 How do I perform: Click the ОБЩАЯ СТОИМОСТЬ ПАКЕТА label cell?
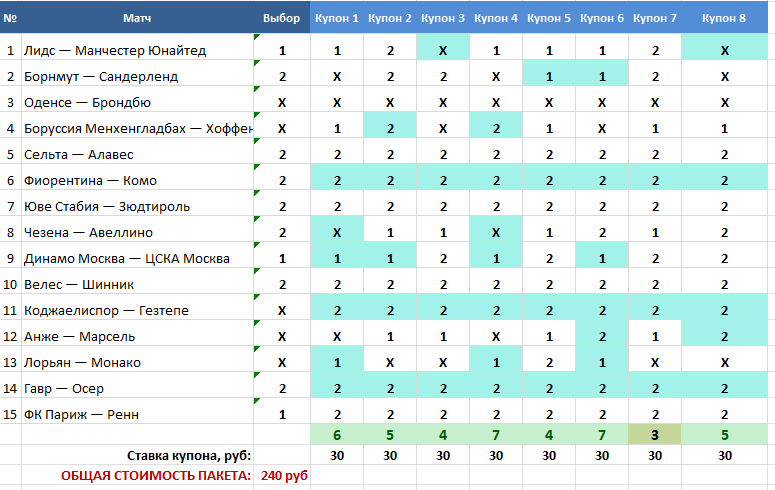(137, 475)
